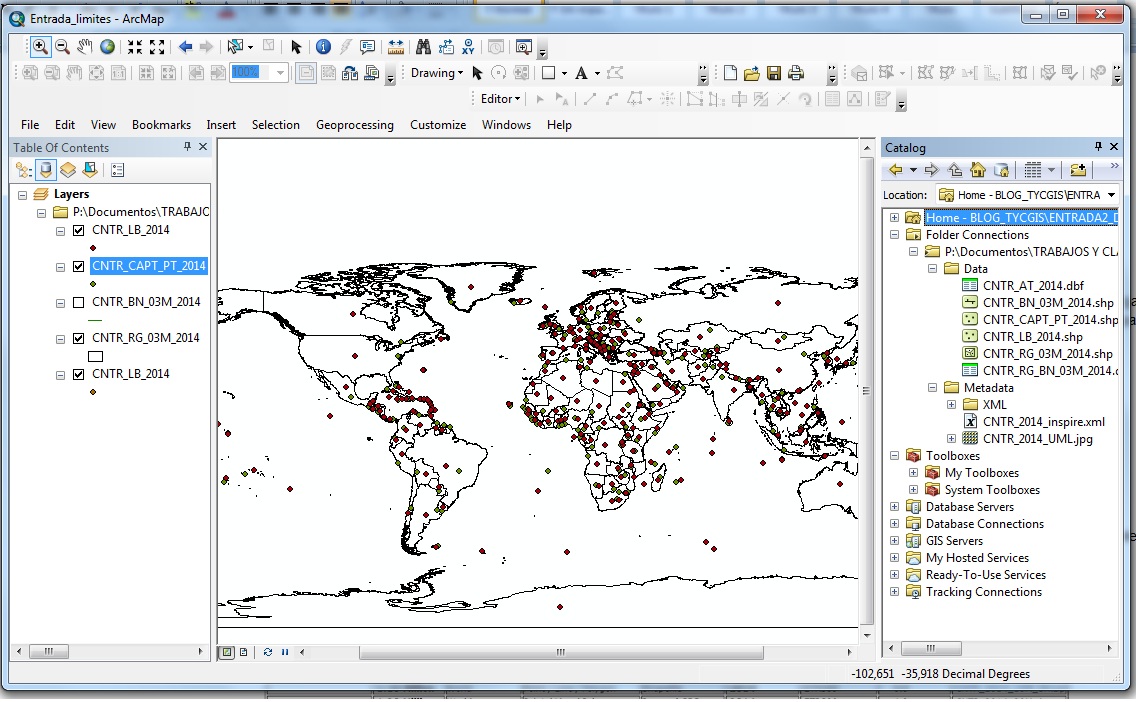Switch TOC to List By Selection
The image size is (1136, 702).
click(90, 170)
